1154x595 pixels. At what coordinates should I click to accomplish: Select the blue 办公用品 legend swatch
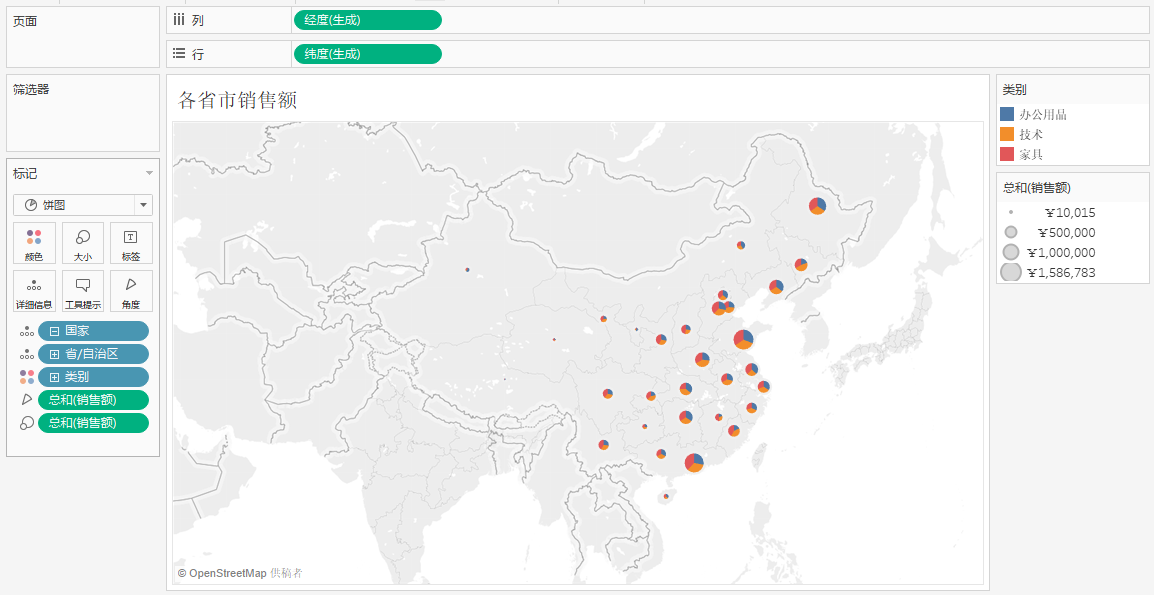(1007, 114)
